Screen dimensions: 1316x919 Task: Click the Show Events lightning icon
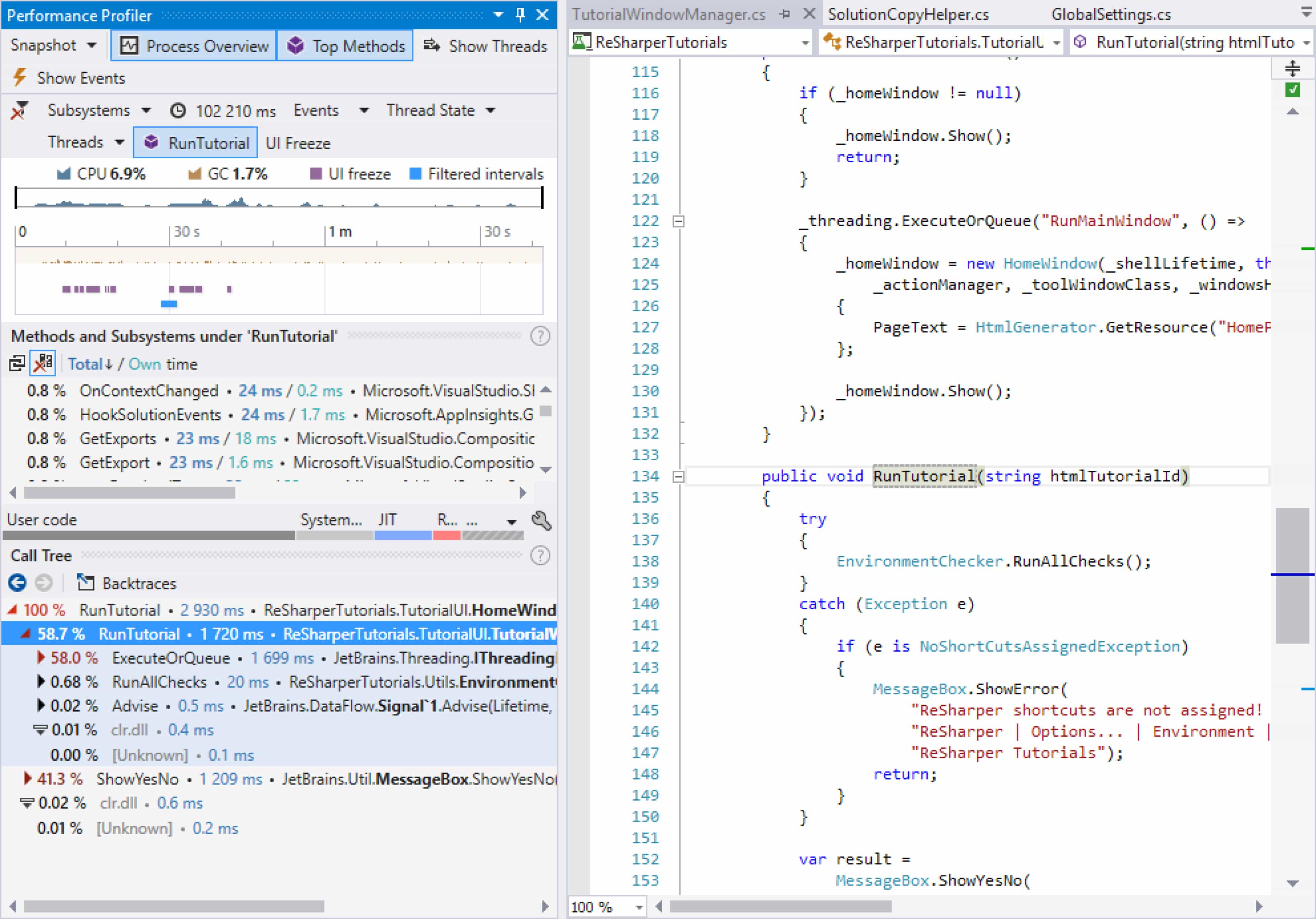click(x=20, y=78)
